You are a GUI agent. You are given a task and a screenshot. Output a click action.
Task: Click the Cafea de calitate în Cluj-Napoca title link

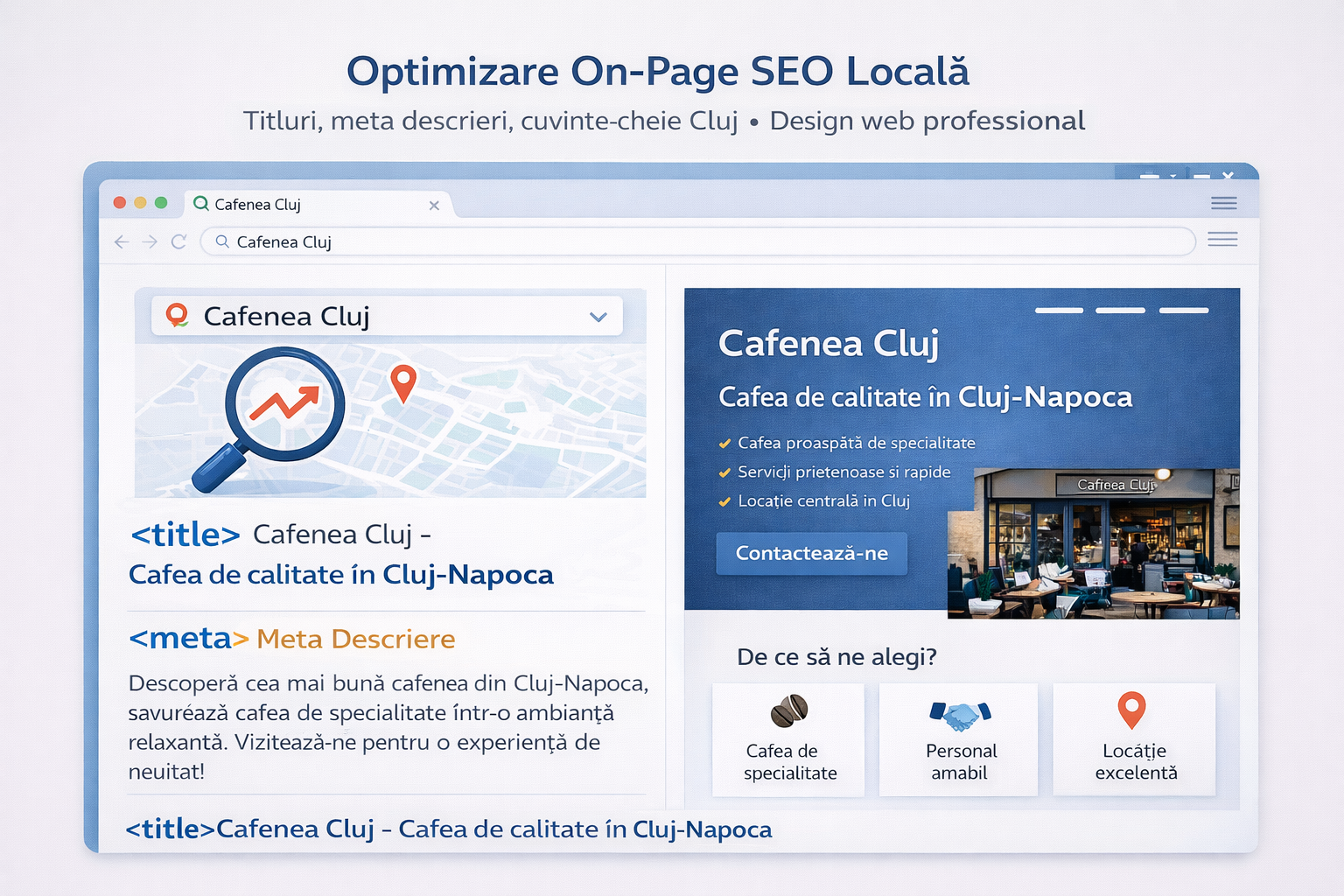tap(341, 575)
